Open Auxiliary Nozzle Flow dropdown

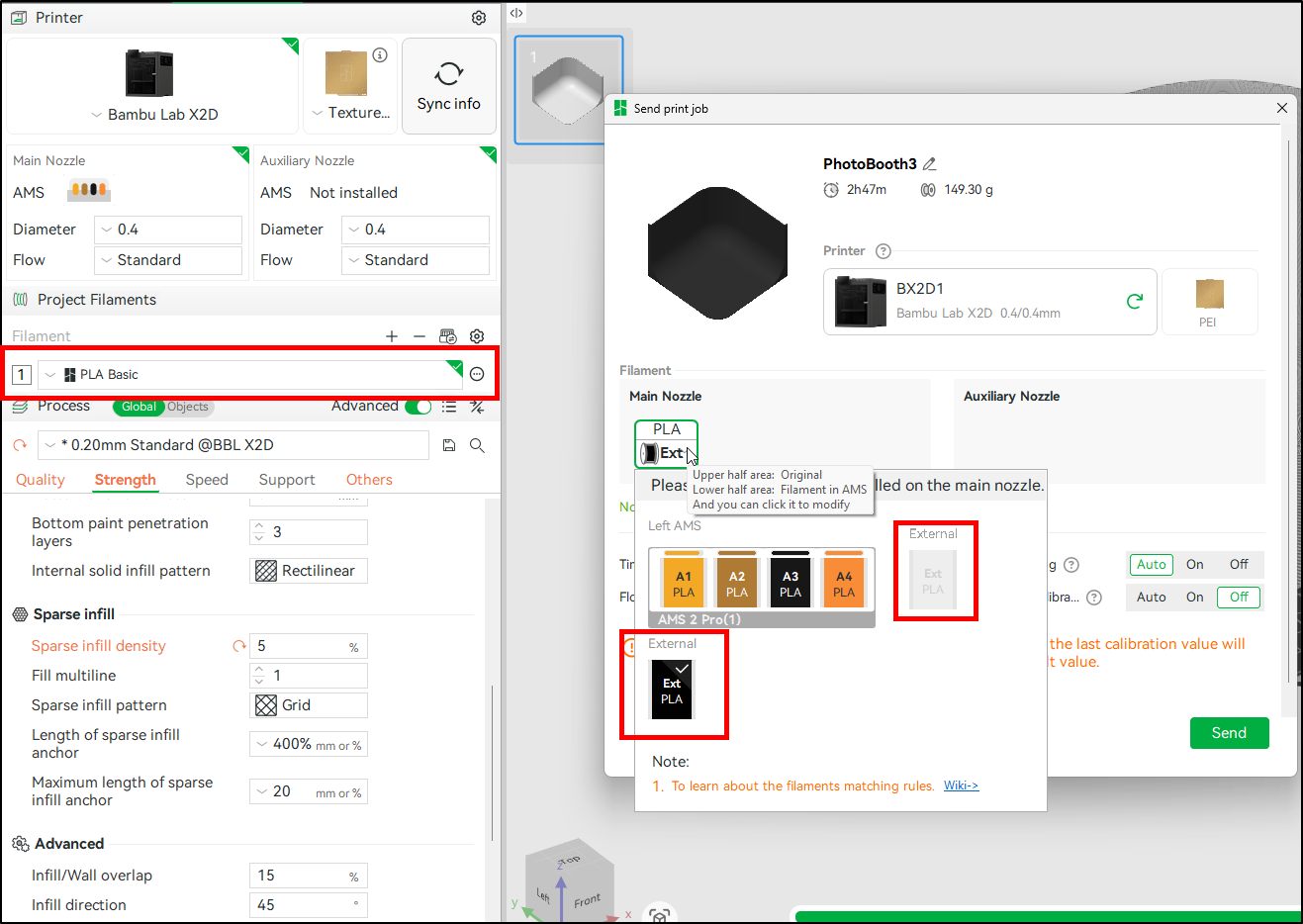(416, 260)
